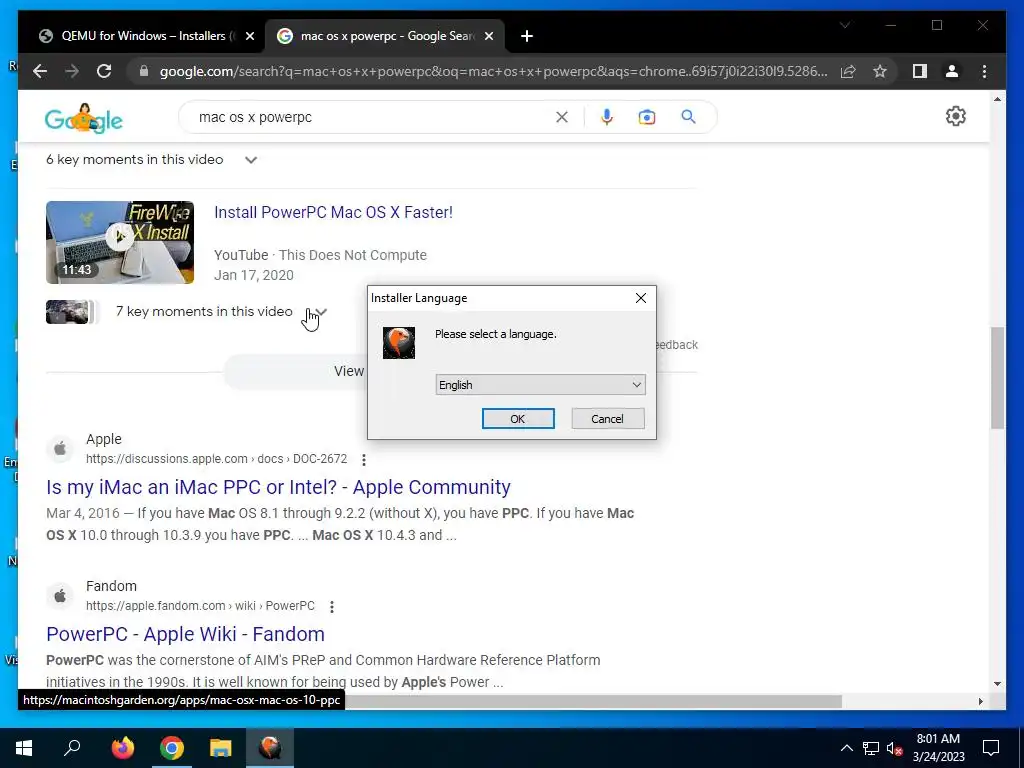Toggle Chrome side panel
Screen dimensions: 1024x768
click(x=920, y=71)
